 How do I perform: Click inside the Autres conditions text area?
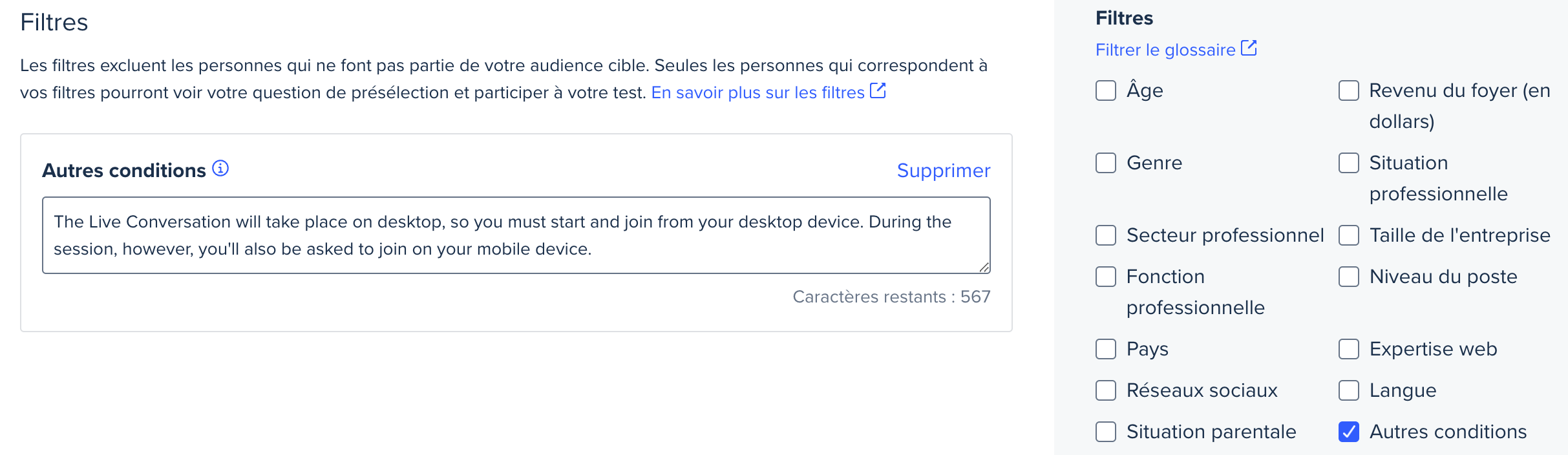[516, 235]
